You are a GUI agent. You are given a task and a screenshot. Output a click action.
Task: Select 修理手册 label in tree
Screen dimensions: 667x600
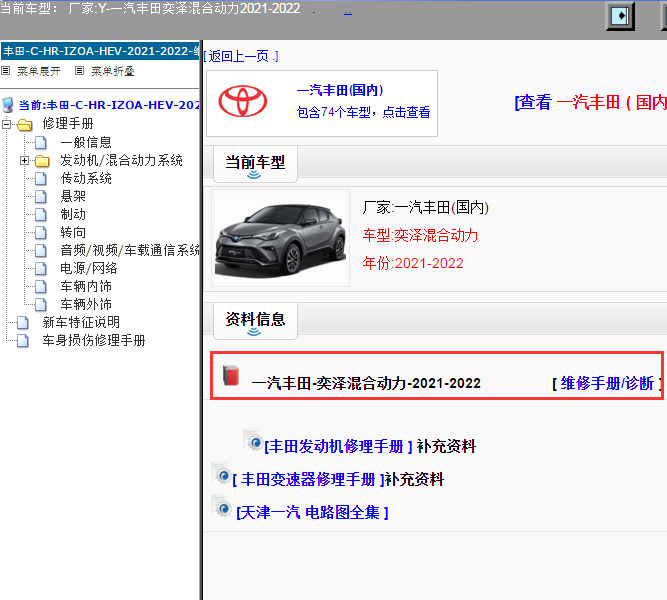(68, 124)
